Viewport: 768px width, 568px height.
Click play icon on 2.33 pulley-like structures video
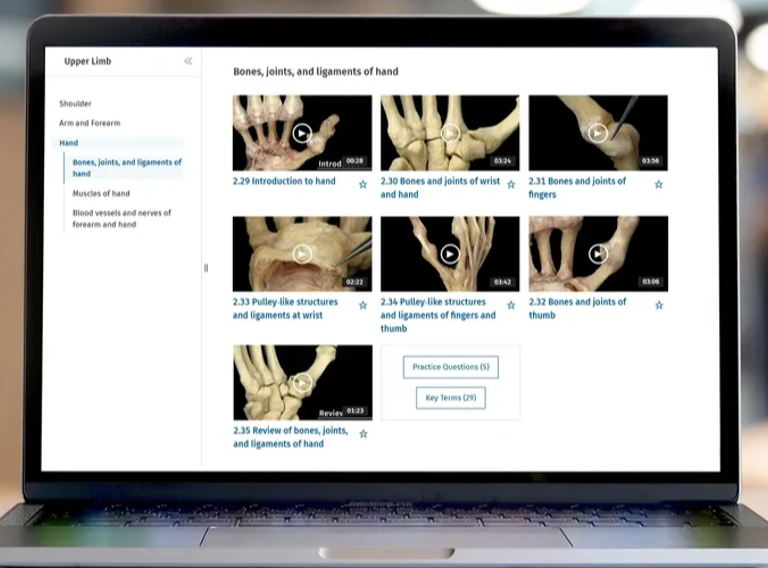tap(302, 254)
